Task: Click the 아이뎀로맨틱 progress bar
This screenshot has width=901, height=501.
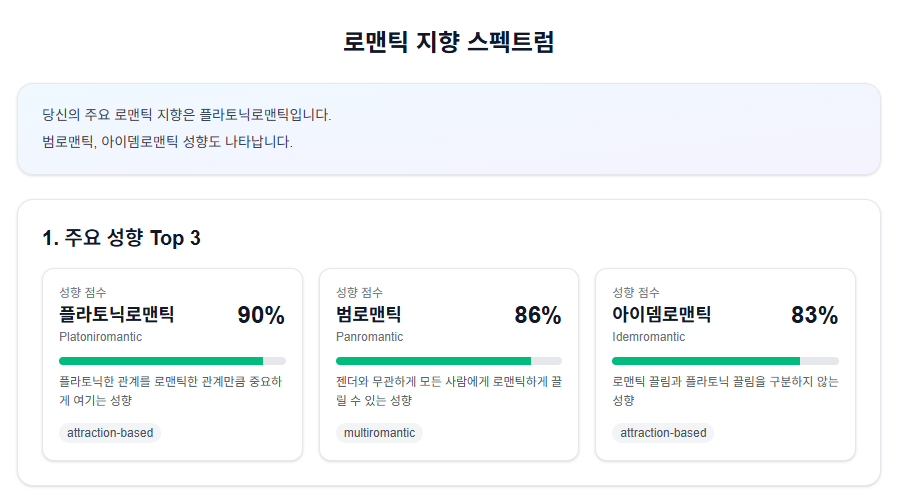Action: 725,361
